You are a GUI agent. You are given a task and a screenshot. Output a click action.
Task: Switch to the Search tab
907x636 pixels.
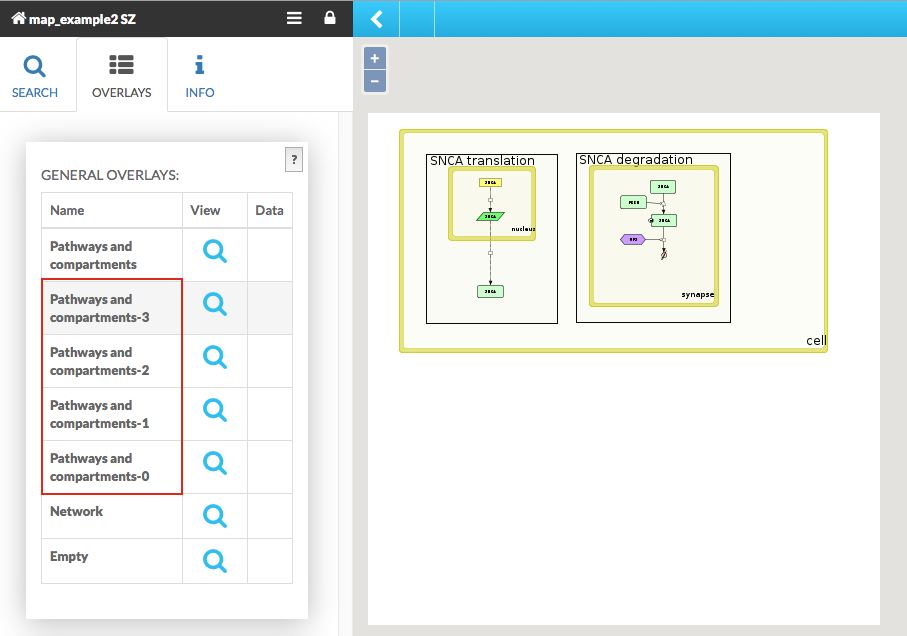(35, 76)
